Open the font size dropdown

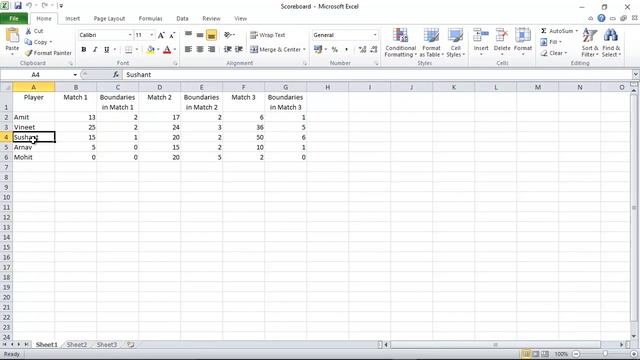(x=151, y=35)
